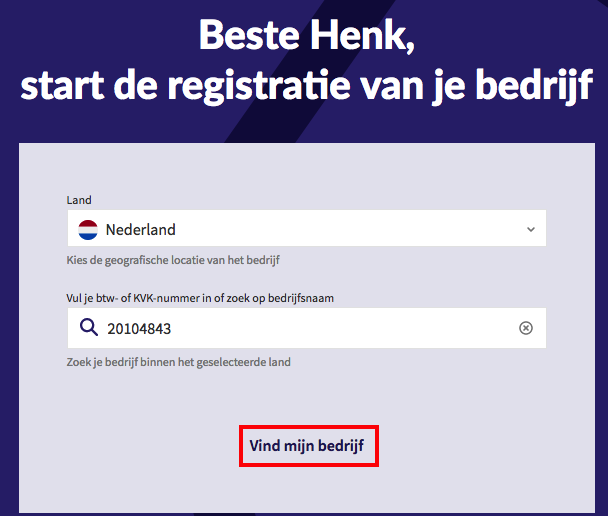Image resolution: width=608 pixels, height=516 pixels.
Task: Click the Land field label
Action: pyautogui.click(x=79, y=200)
